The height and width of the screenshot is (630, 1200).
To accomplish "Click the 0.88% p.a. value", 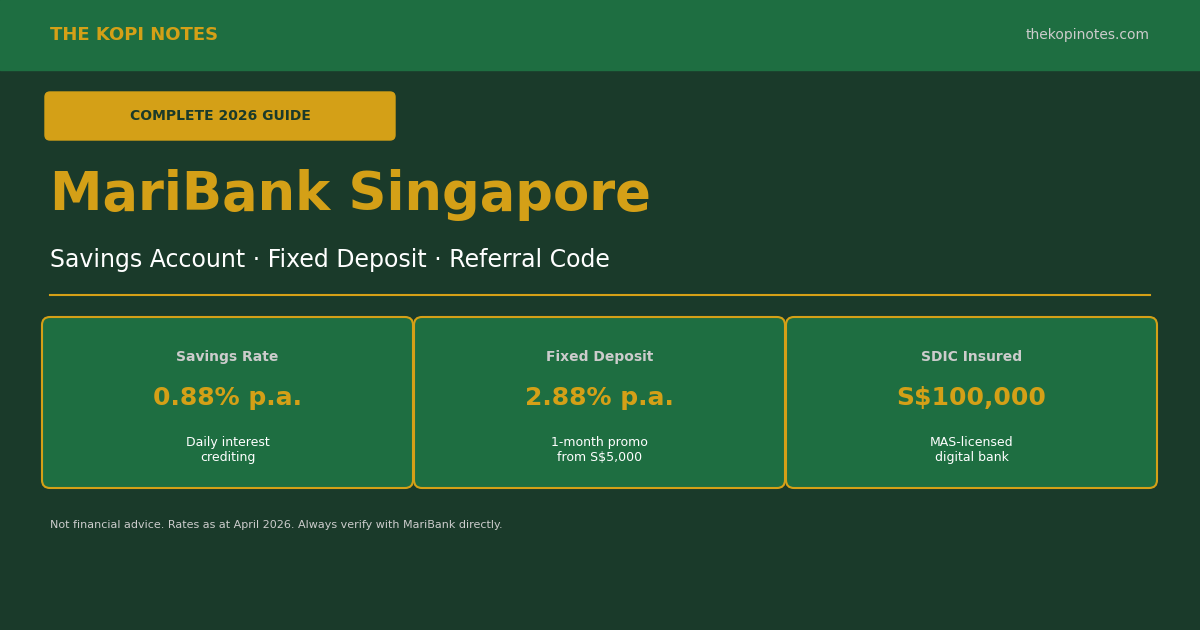I will (x=227, y=398).
